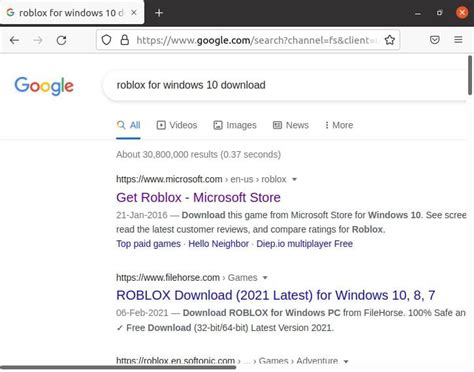Expand dropdown arrow next to filehorse.com URL
Screen dimensions: 474x372
(x=265, y=278)
